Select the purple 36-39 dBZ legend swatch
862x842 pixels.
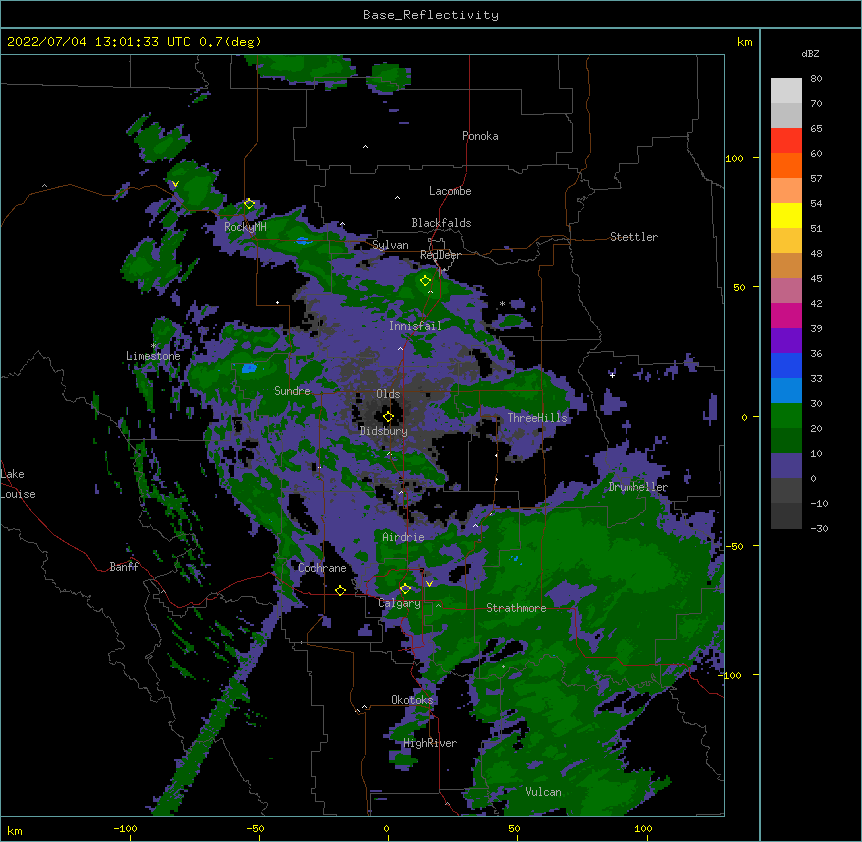786,341
